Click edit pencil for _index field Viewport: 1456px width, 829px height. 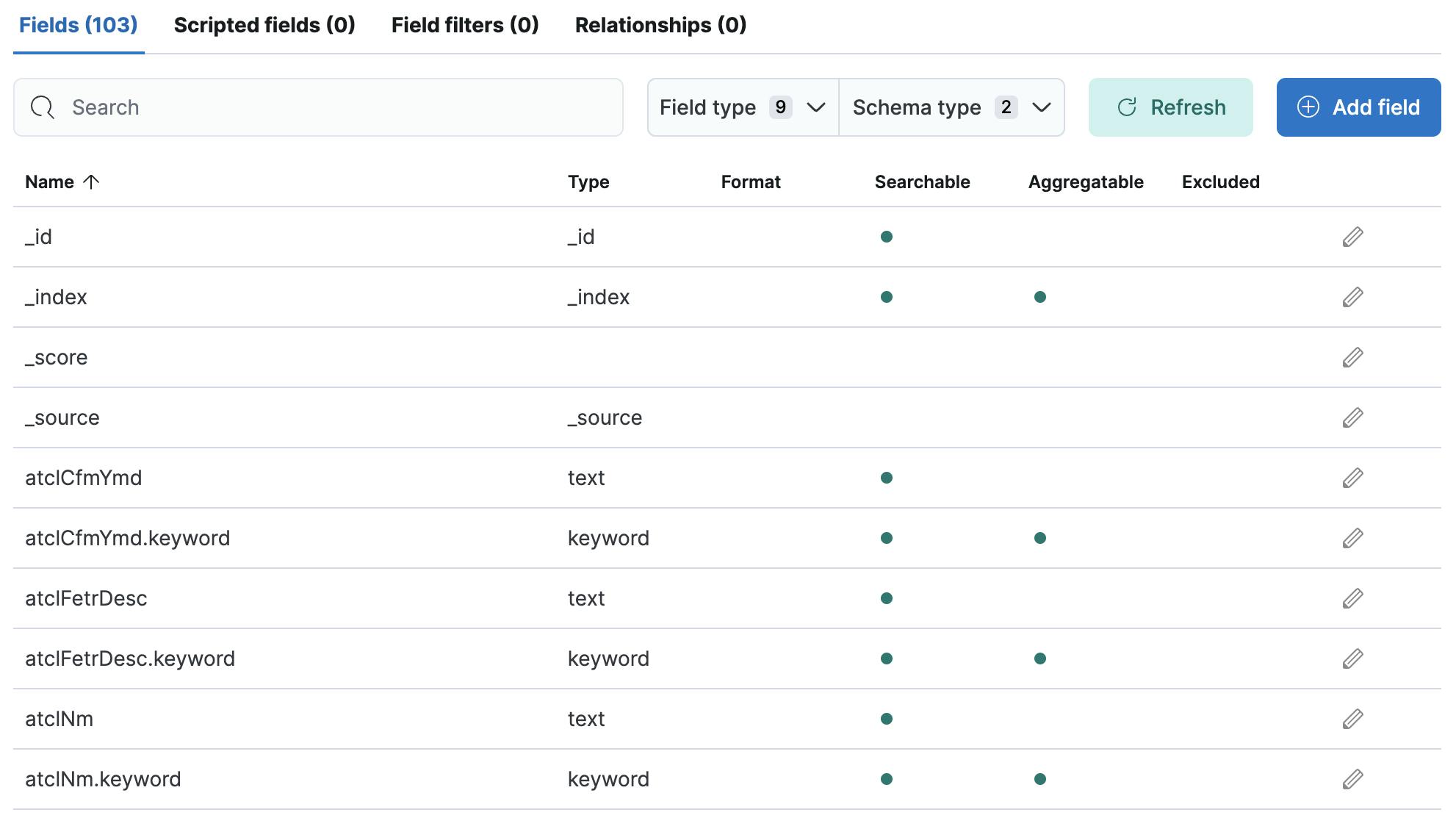(1352, 297)
